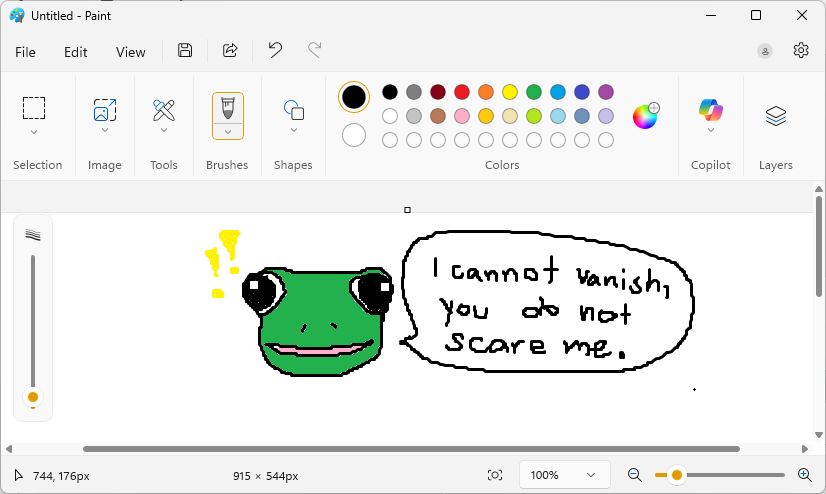Viewport: 826px width, 494px height.
Task: Expand the Copilot chevron
Action: pos(711,130)
